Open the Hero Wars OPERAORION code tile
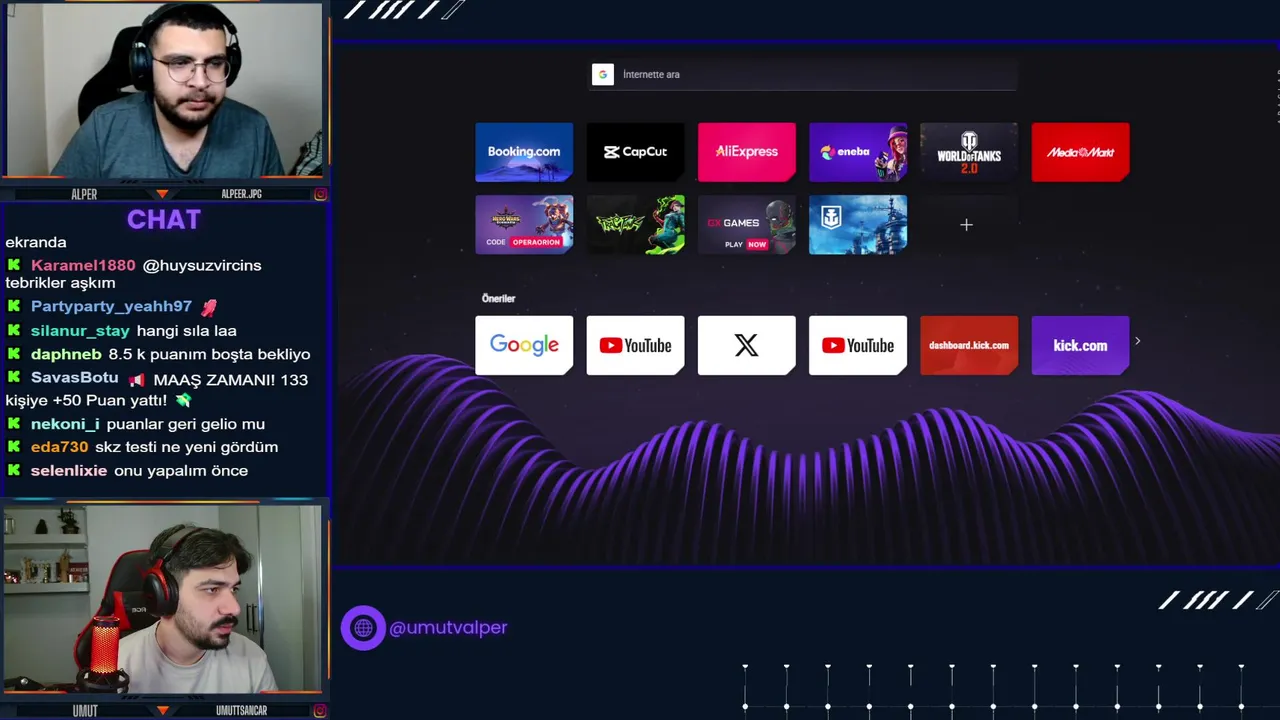Image resolution: width=1280 pixels, height=720 pixels. (524, 225)
